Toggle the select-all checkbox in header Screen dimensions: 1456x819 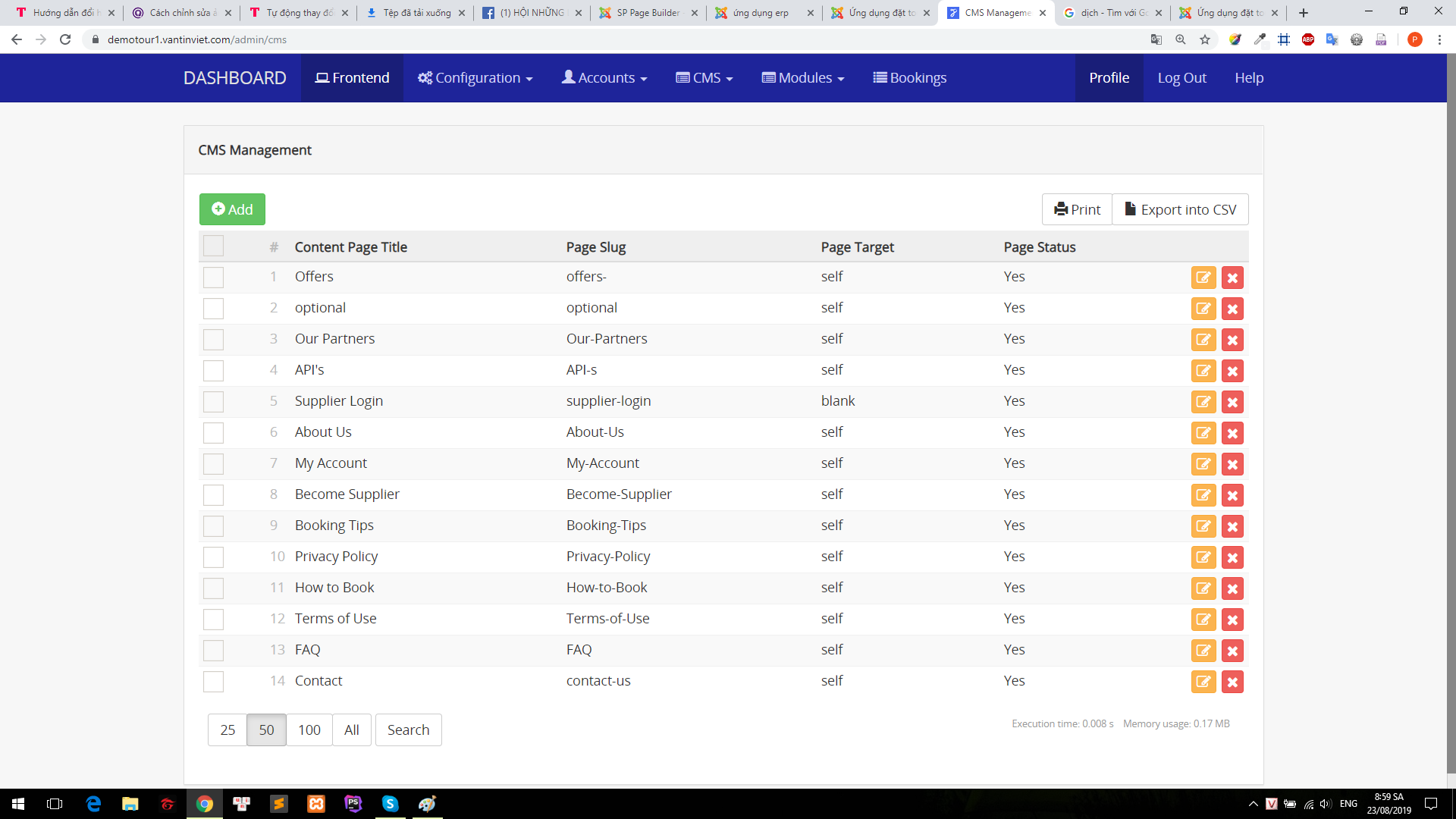(214, 246)
